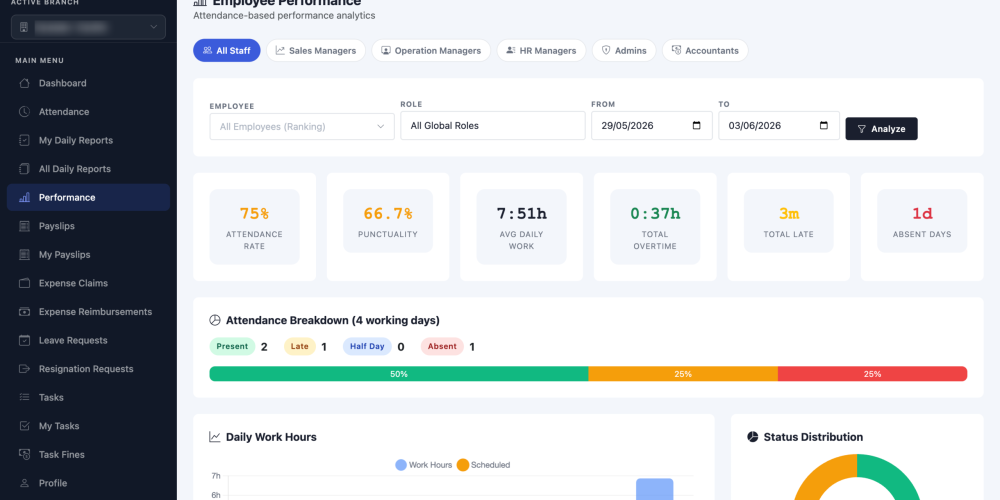The width and height of the screenshot is (1000, 500).
Task: Open Task Fines menu item
Action: [x=88, y=455]
